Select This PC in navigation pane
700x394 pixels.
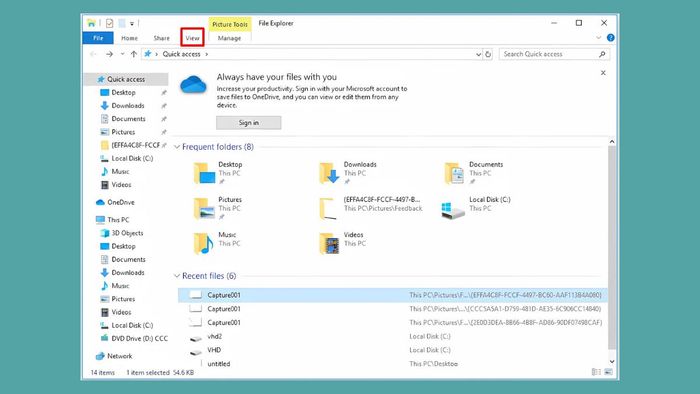pyautogui.click(x=118, y=220)
